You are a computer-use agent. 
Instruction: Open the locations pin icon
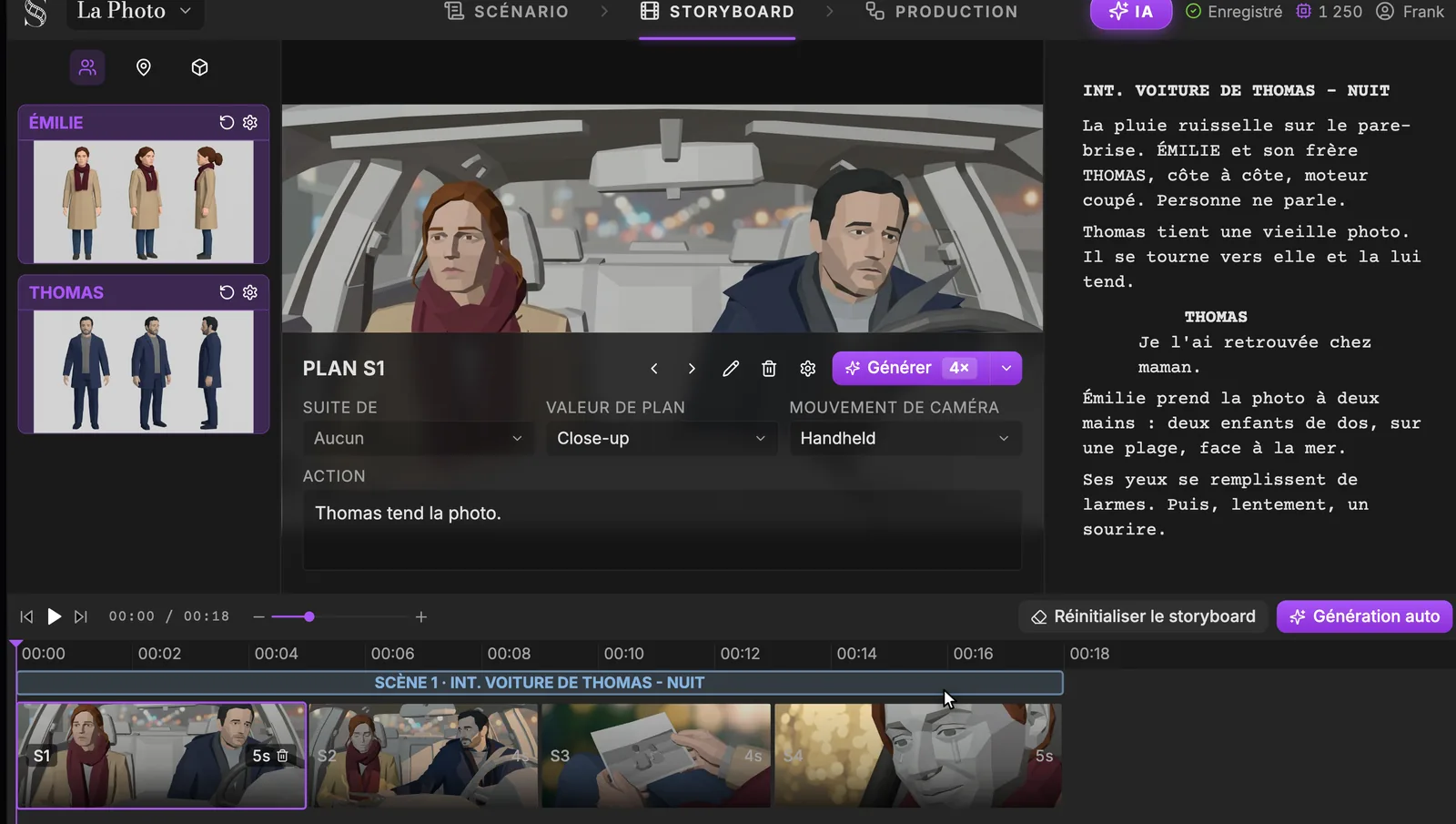click(144, 67)
